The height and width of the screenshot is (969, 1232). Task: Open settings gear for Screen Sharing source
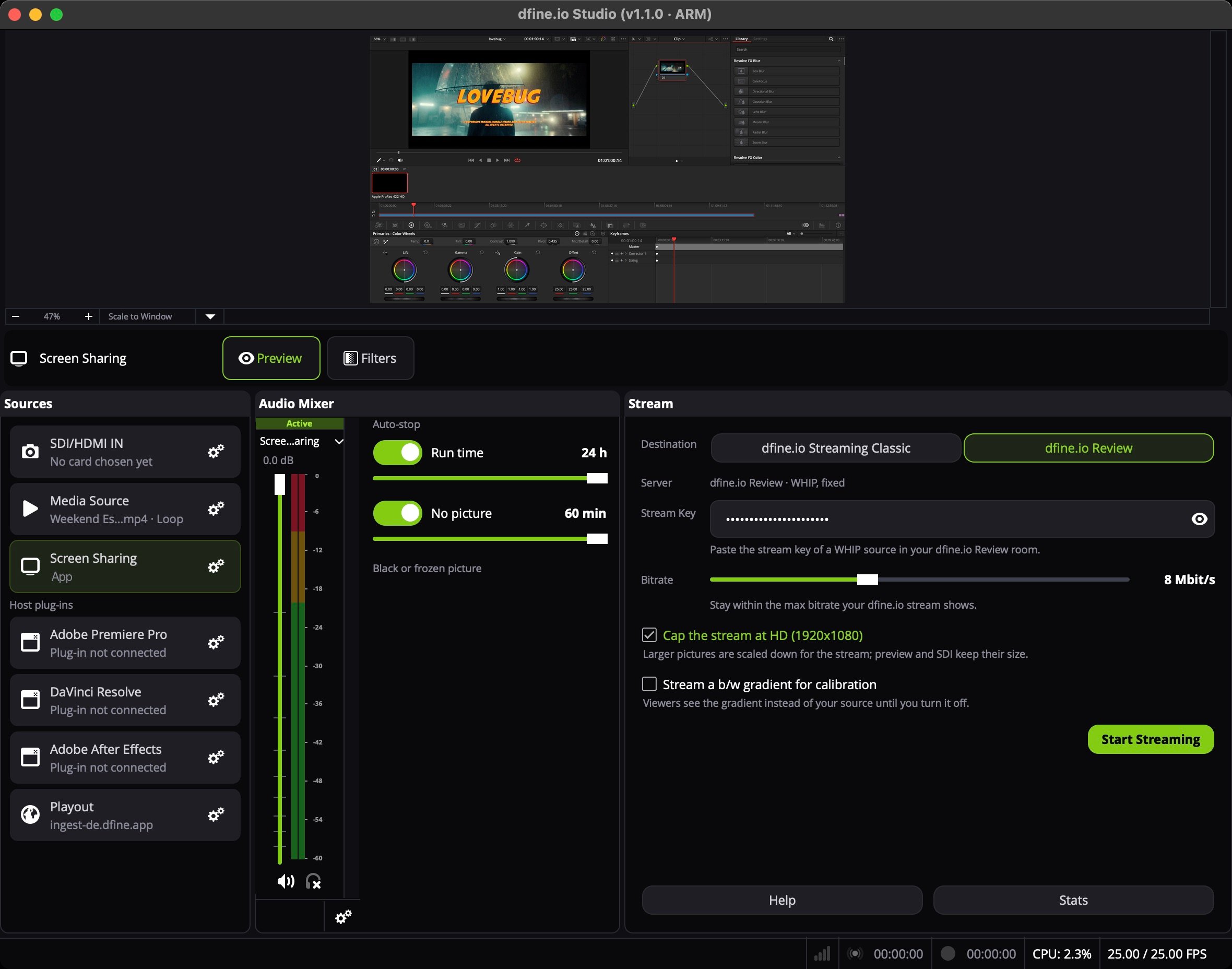point(216,566)
